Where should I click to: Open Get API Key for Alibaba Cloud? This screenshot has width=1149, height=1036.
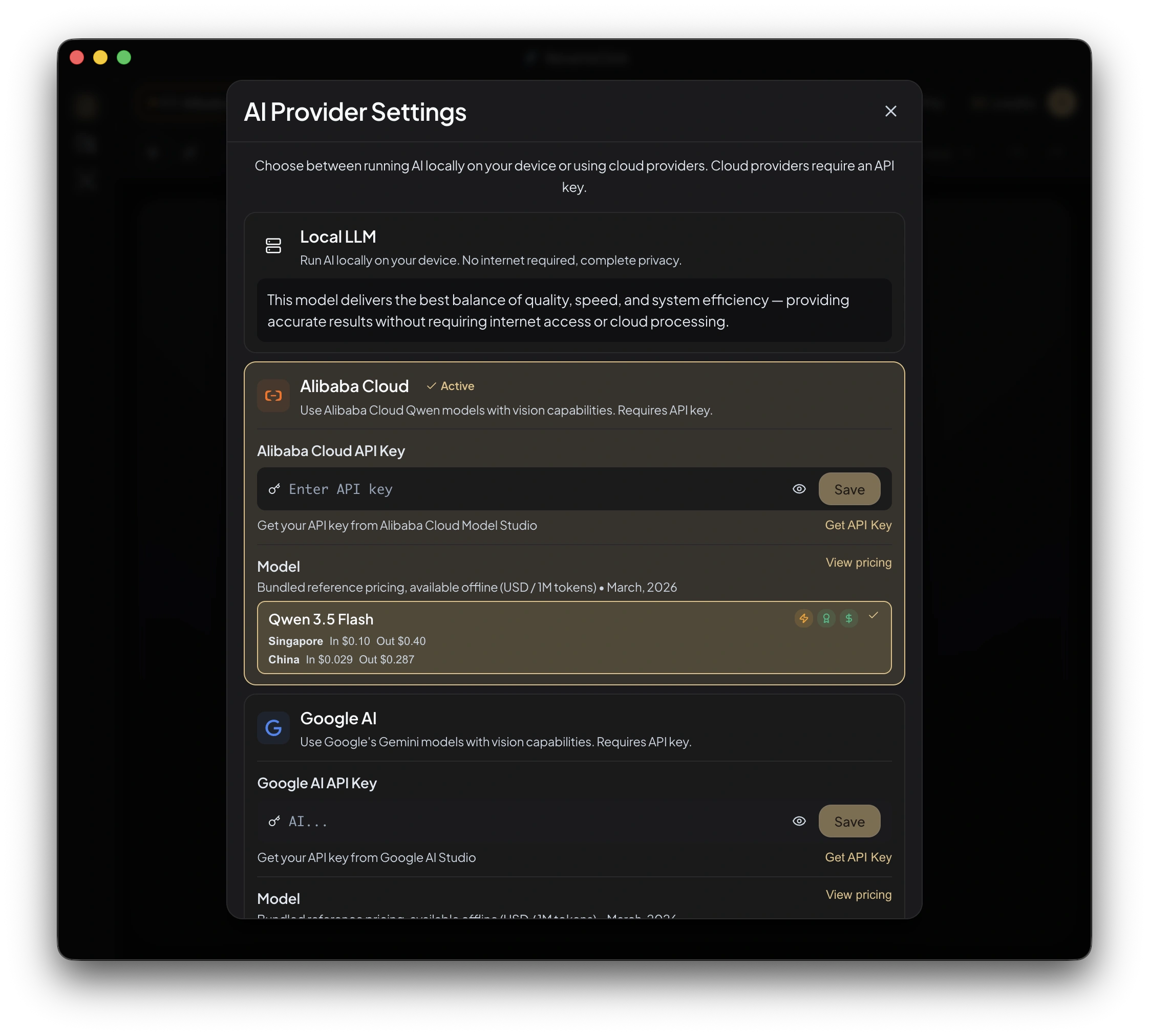pos(858,525)
